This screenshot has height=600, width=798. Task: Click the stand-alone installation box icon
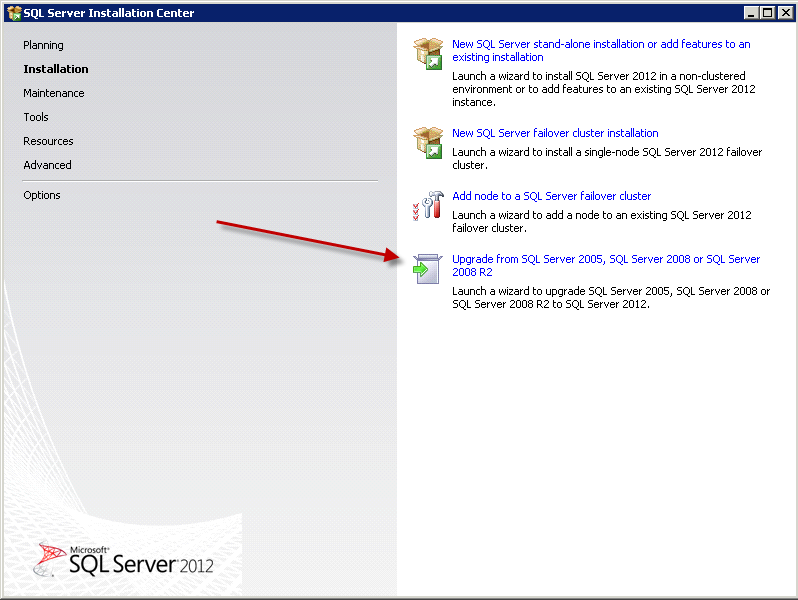[x=428, y=53]
